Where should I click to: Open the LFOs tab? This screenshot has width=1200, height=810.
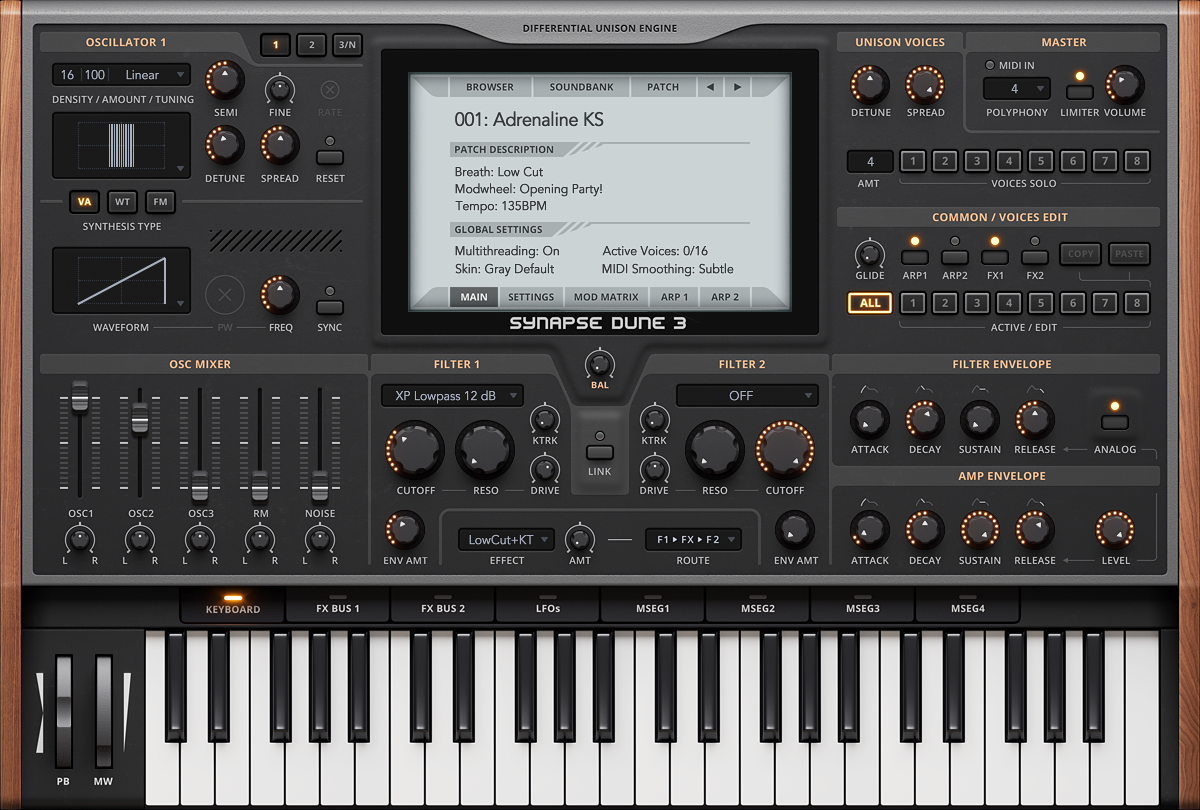(x=548, y=608)
